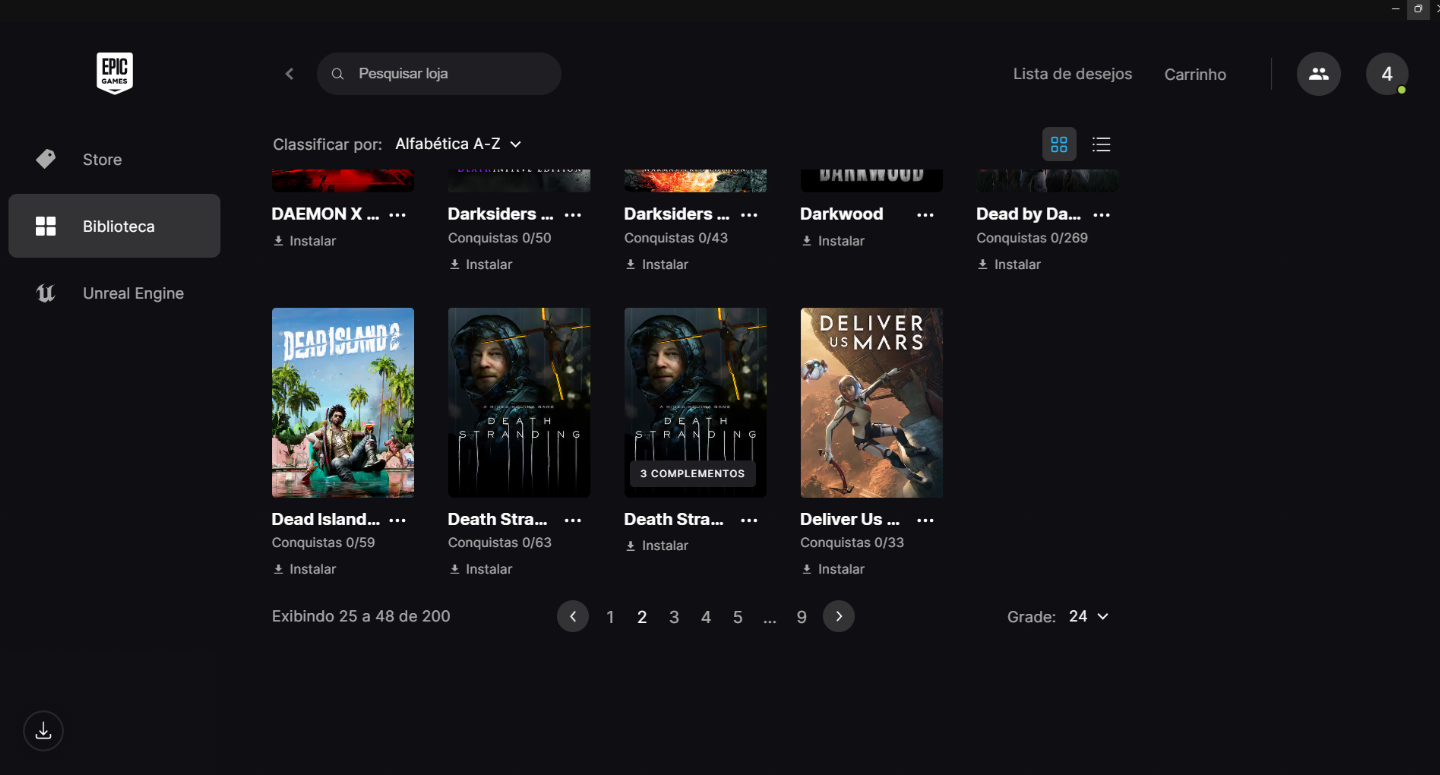This screenshot has width=1440, height=775.
Task: Open options menu for DAEMON X
Action: [x=397, y=214]
